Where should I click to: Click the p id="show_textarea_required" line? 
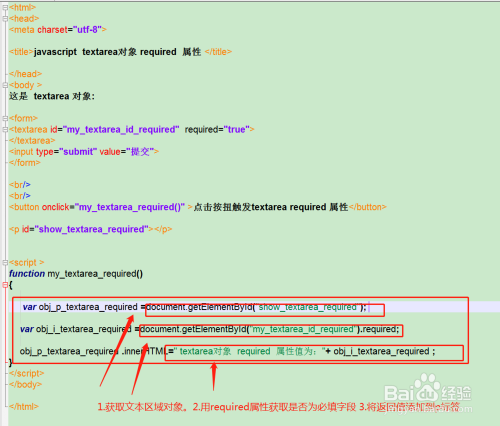(91, 229)
